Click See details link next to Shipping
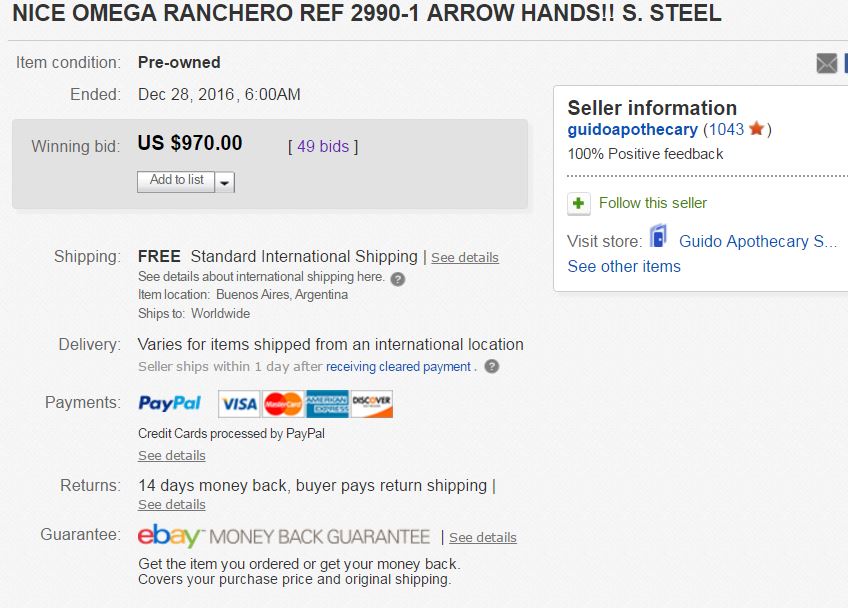Viewport: 848px width, 608px height. tap(464, 257)
